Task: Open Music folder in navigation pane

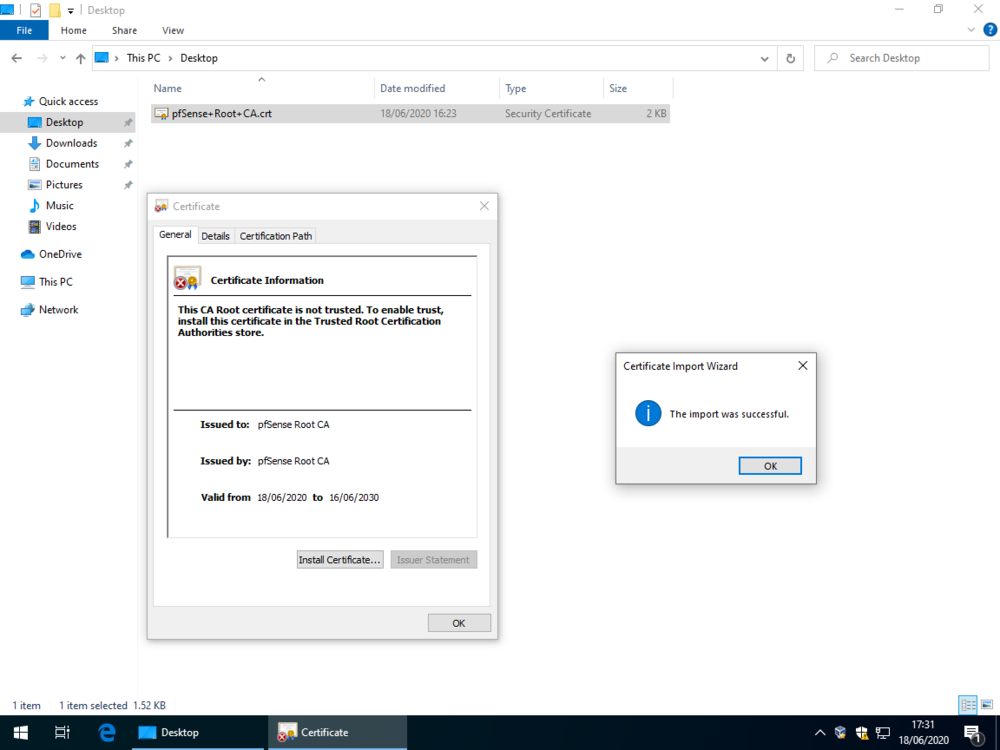Action: (59, 205)
